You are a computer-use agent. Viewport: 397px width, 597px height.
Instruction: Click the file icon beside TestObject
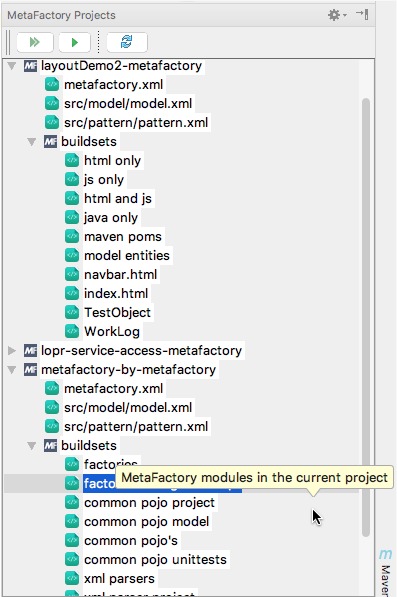[72, 313]
